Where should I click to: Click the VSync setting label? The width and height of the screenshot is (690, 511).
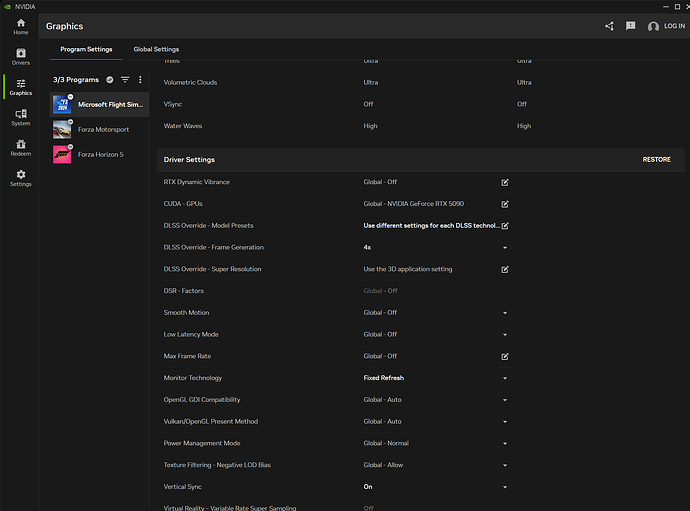pyautogui.click(x=172, y=104)
